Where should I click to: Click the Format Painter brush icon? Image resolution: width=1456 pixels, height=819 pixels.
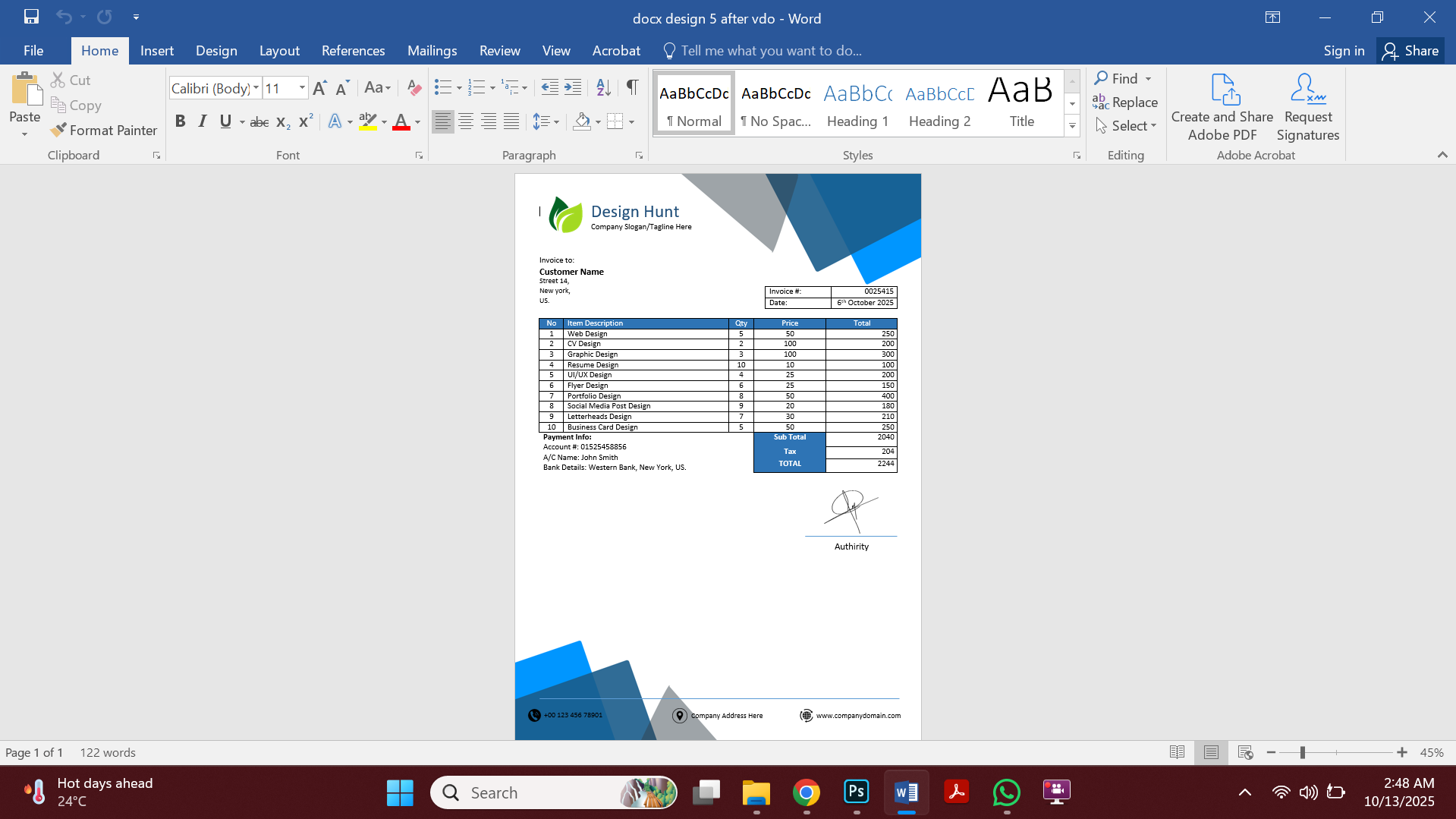click(x=58, y=131)
